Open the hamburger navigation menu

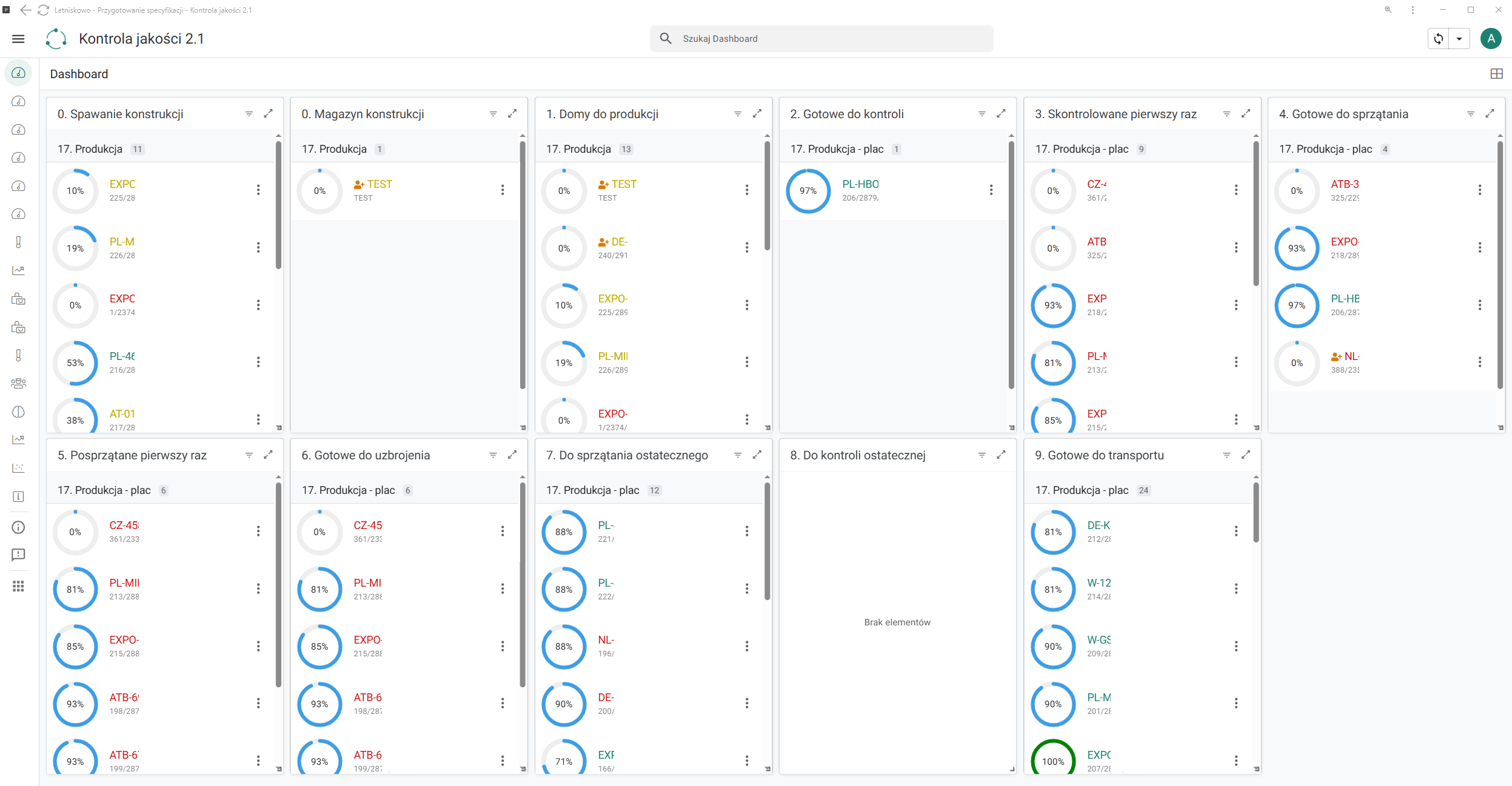18,39
